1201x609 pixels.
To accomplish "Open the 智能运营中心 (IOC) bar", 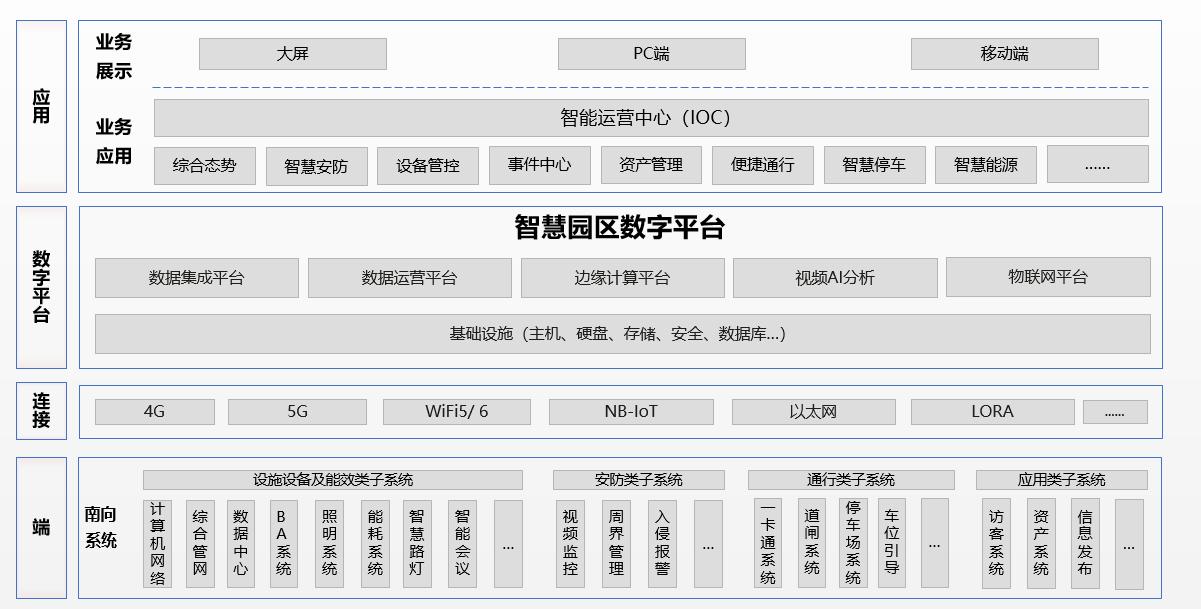I will coord(650,118).
